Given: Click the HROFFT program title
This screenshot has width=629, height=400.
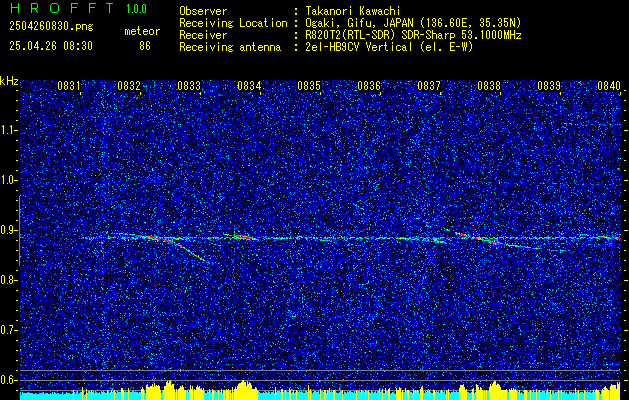Looking at the screenshot, I should (62, 8).
